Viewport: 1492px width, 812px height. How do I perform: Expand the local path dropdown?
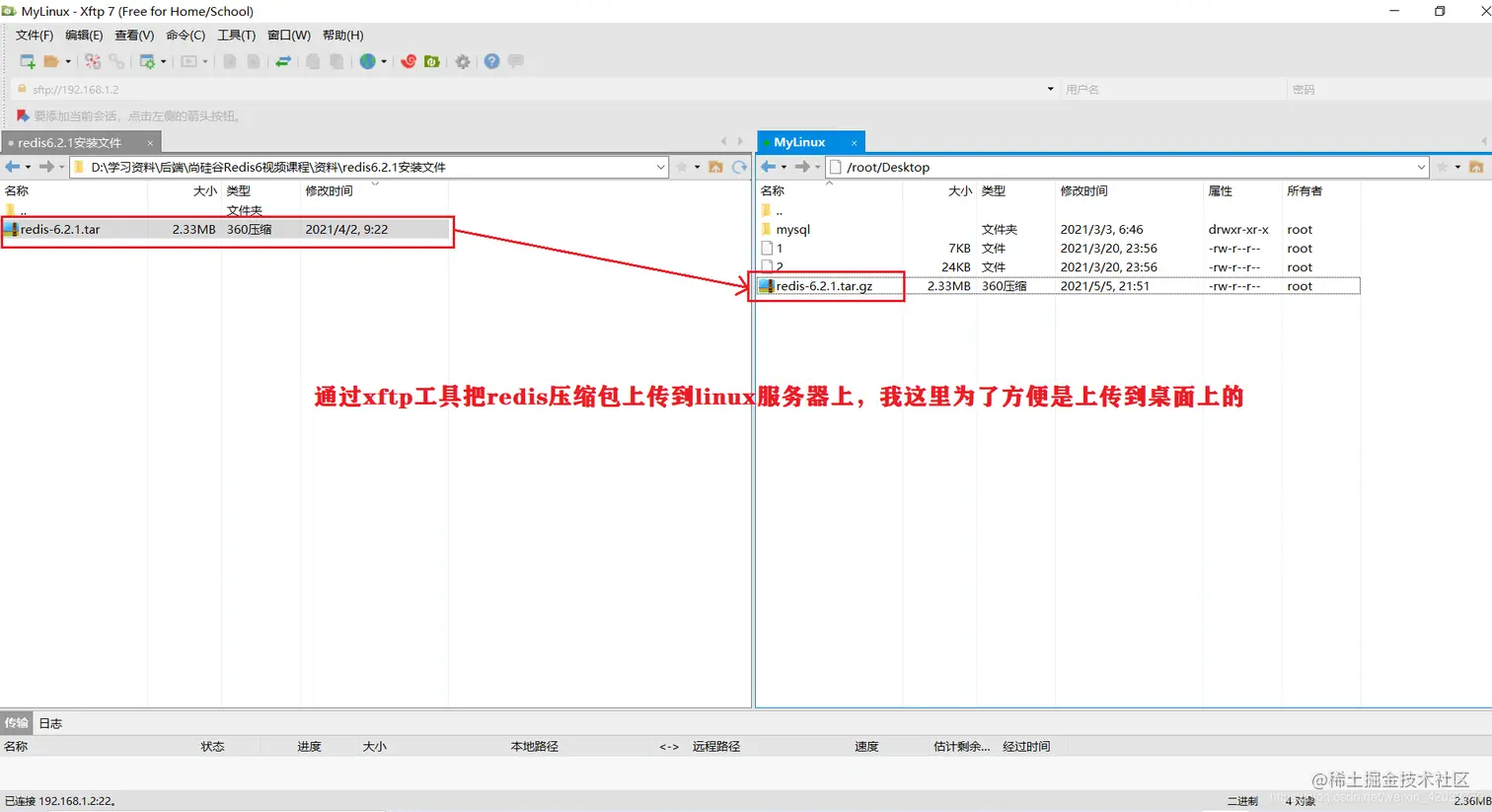pyautogui.click(x=660, y=167)
